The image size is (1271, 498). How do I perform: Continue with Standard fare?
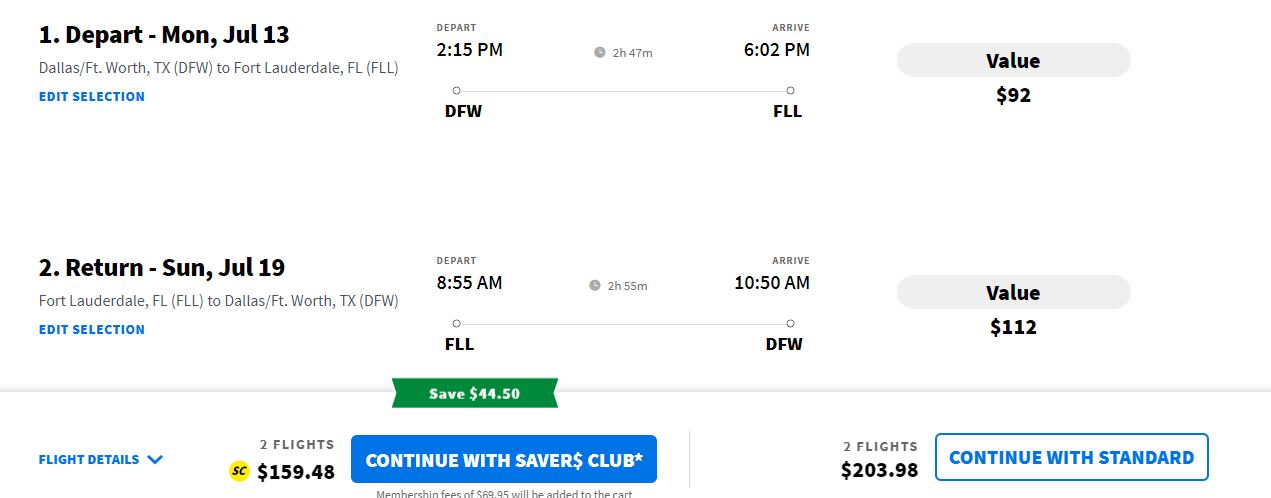1071,458
